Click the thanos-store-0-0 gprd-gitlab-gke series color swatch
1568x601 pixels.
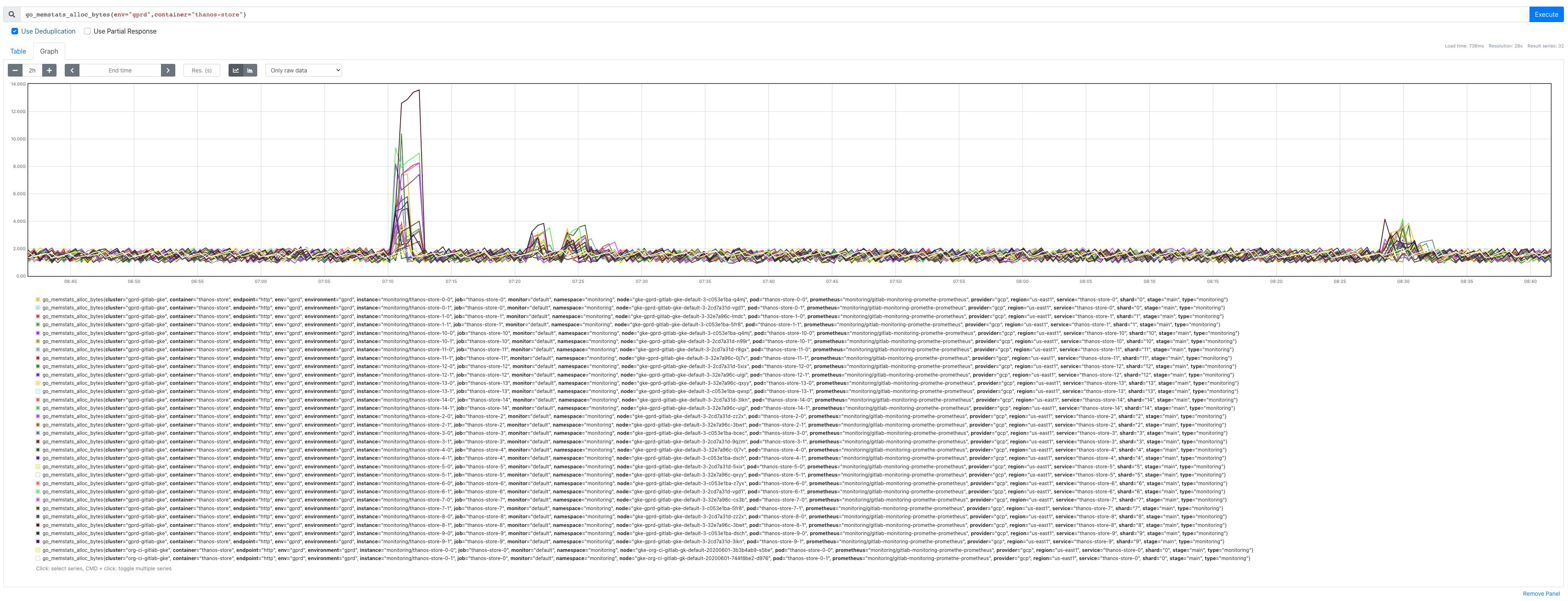click(x=38, y=300)
